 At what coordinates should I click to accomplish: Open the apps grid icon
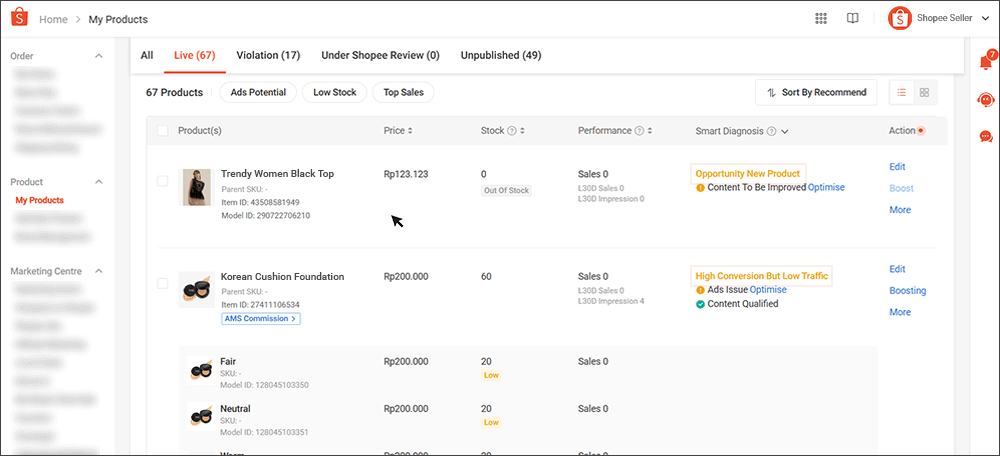tap(821, 18)
